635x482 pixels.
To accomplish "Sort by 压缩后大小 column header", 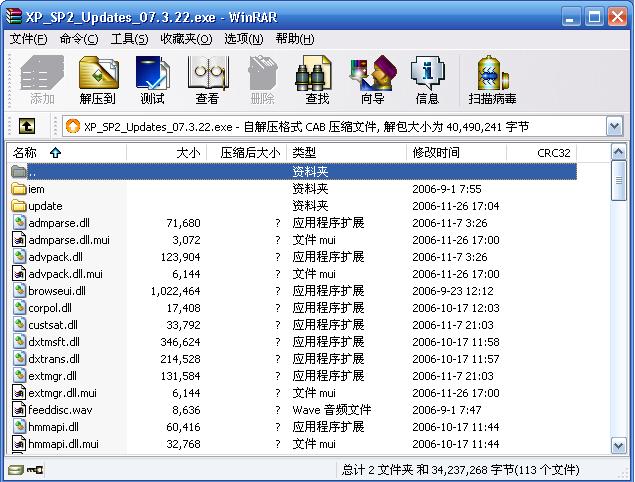I will click(x=247, y=153).
